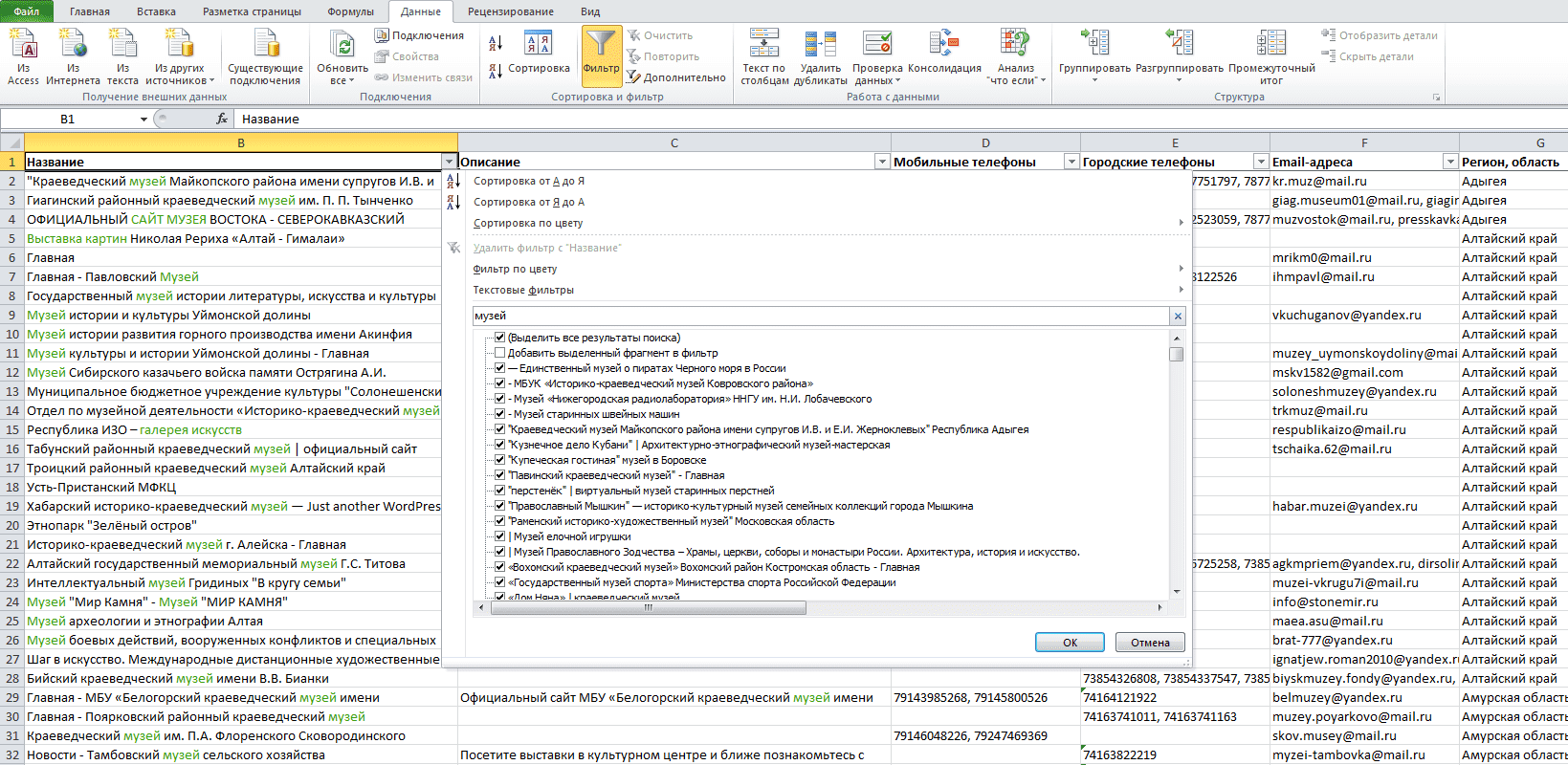Click Remove Duplicates icon
1568x765 pixels.
[x=821, y=56]
